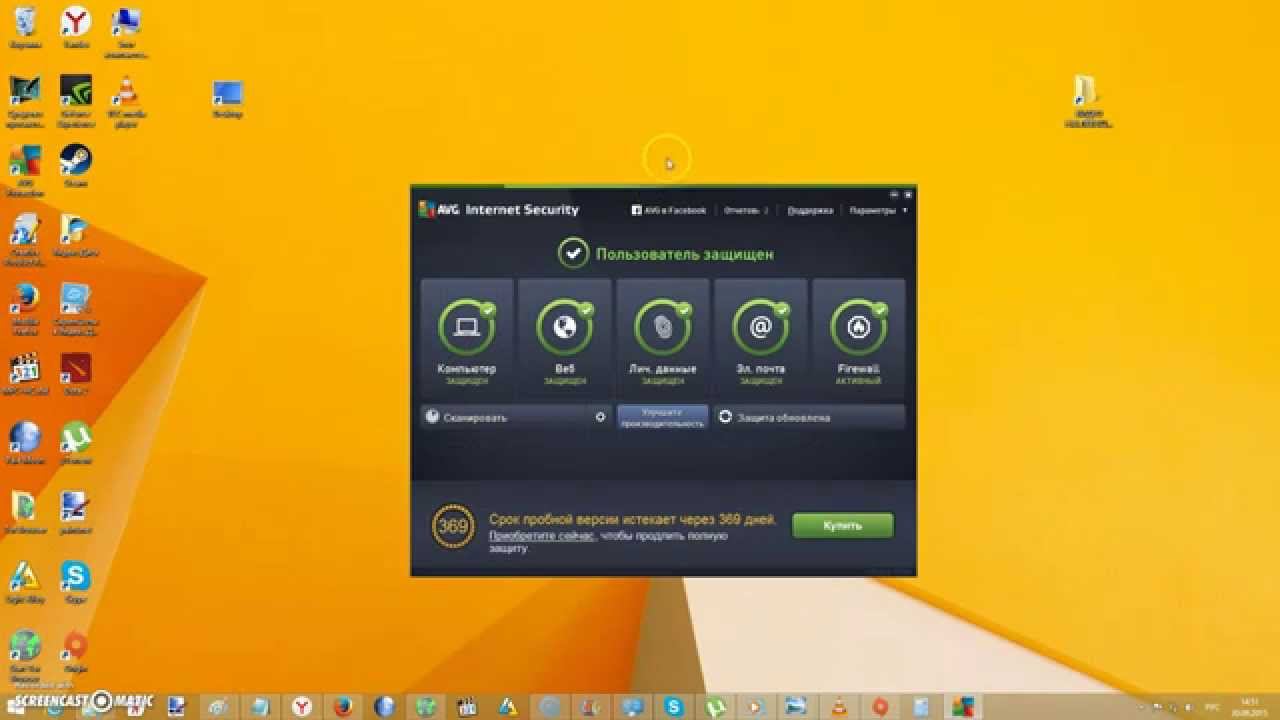Open Yandex browser desktop shortcut
This screenshot has height=720, width=1280.
(x=76, y=27)
